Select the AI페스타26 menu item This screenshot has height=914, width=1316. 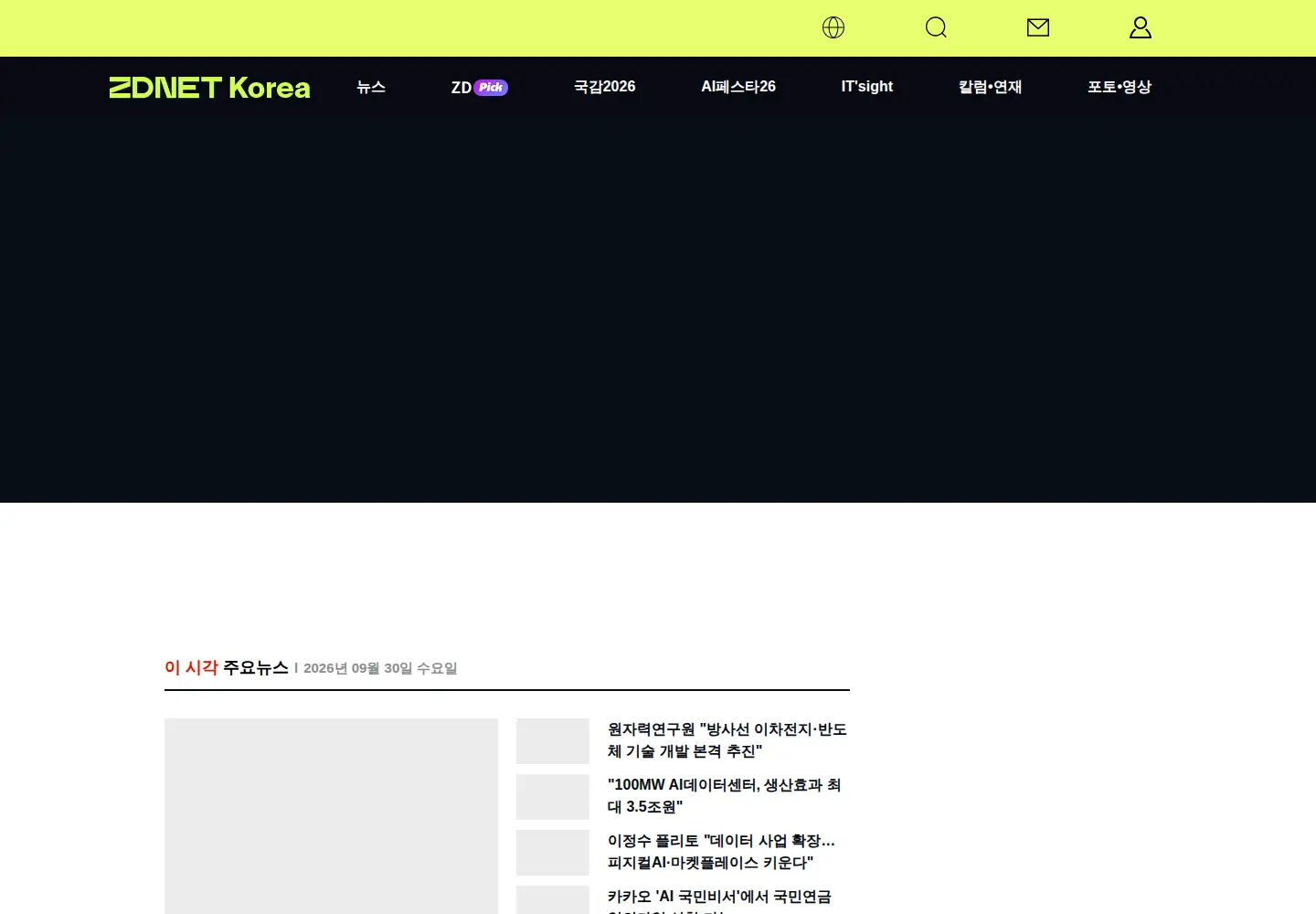click(x=738, y=87)
